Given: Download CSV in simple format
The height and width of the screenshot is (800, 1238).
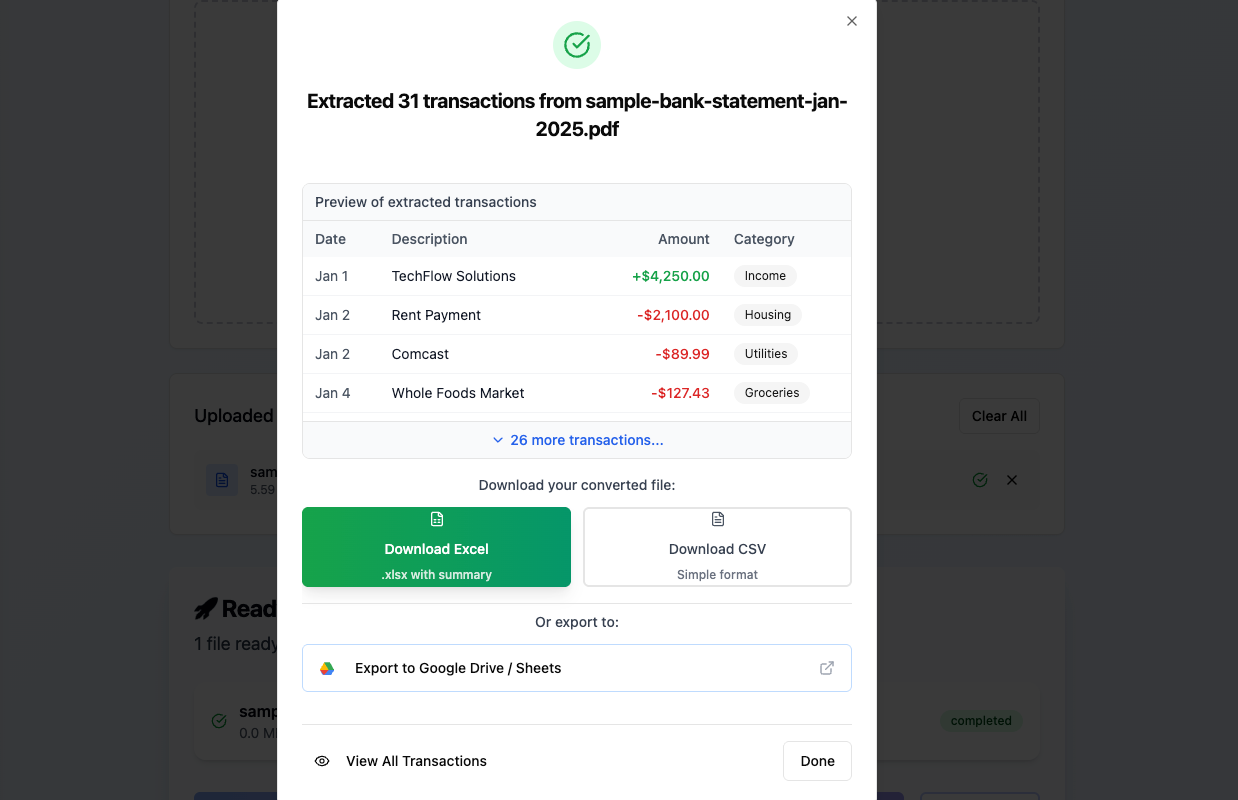Looking at the screenshot, I should click(x=717, y=547).
